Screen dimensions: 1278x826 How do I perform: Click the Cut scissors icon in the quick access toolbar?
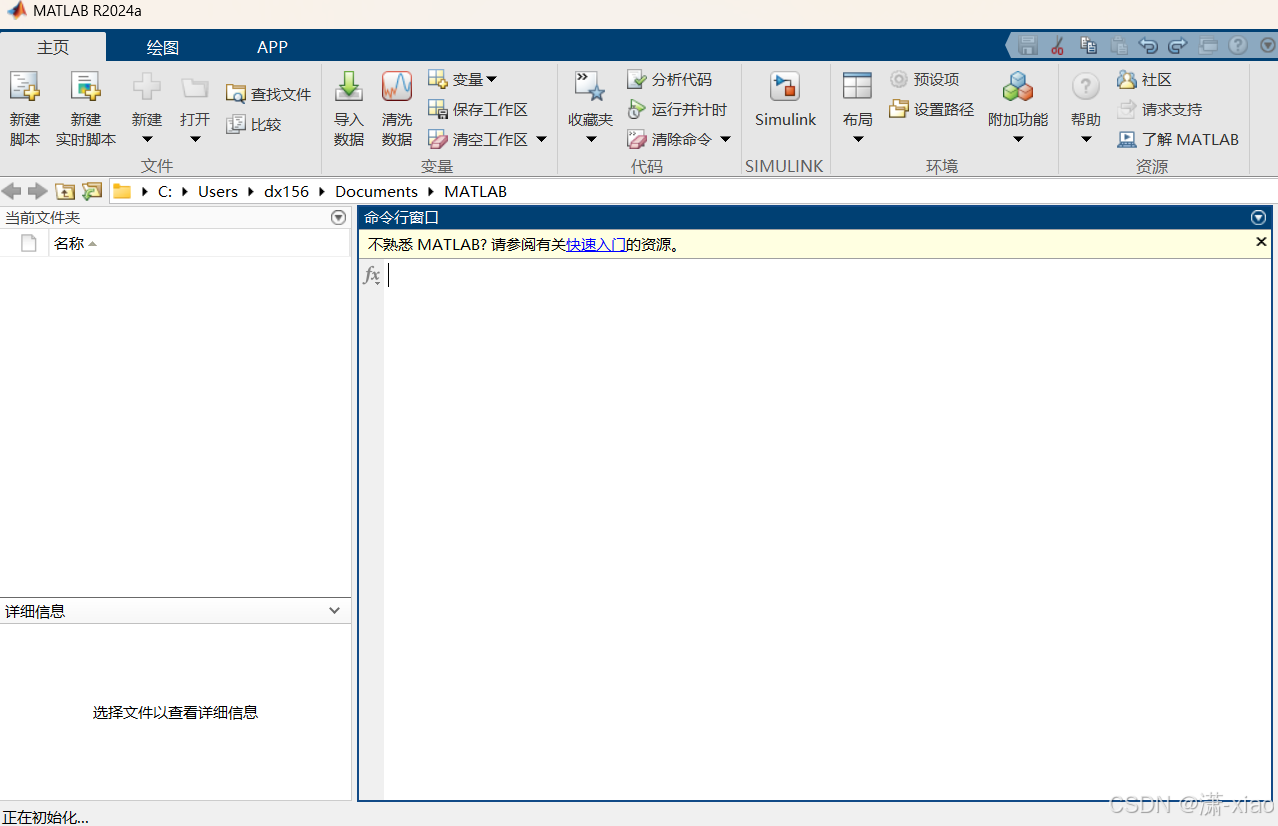pos(1057,45)
